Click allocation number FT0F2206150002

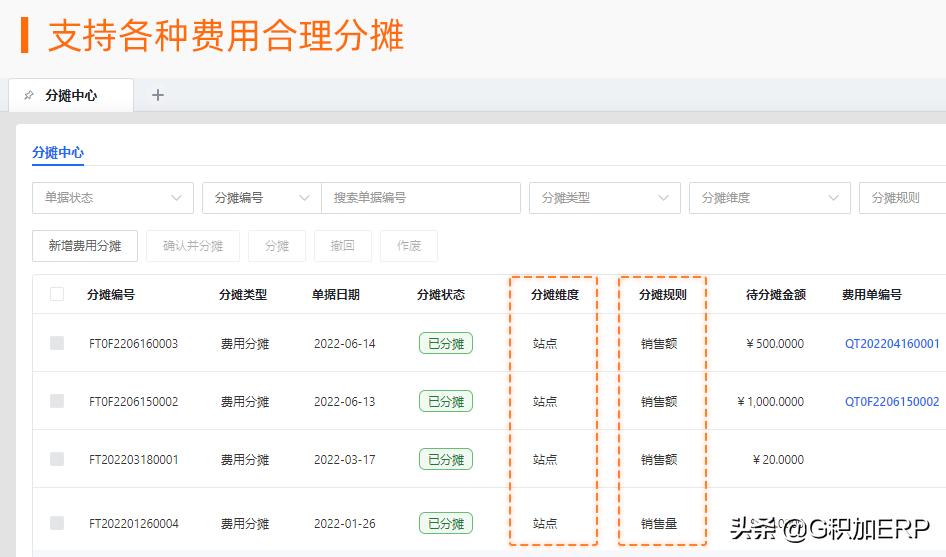click(x=133, y=401)
